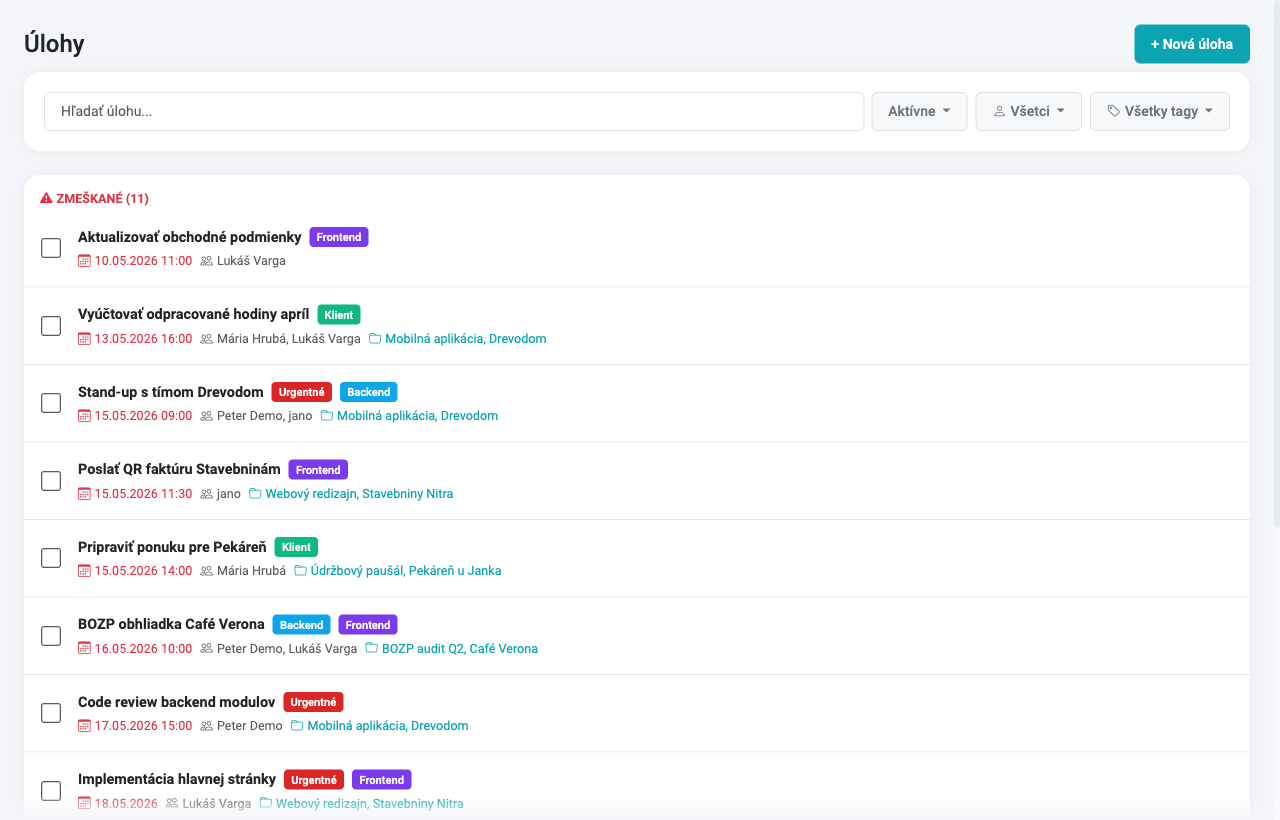Click Urgentné tag on Stand-up s tímom Drevodom
The width and height of the screenshot is (1280, 820).
tap(301, 392)
